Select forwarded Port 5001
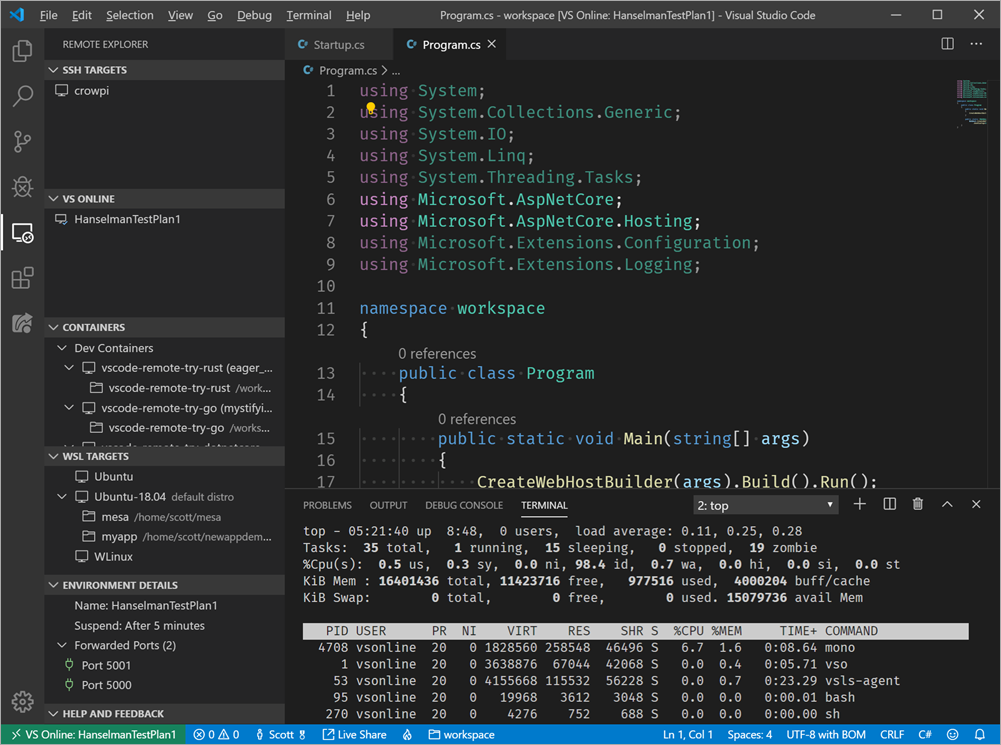 (x=165, y=665)
